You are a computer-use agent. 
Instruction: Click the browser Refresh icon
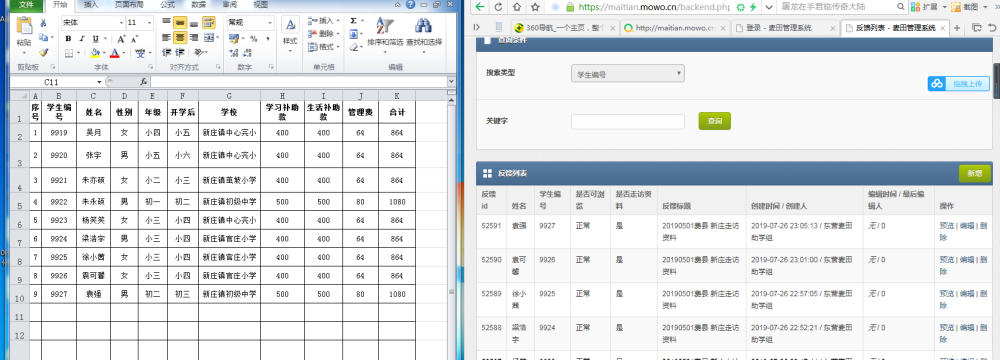[497, 7]
